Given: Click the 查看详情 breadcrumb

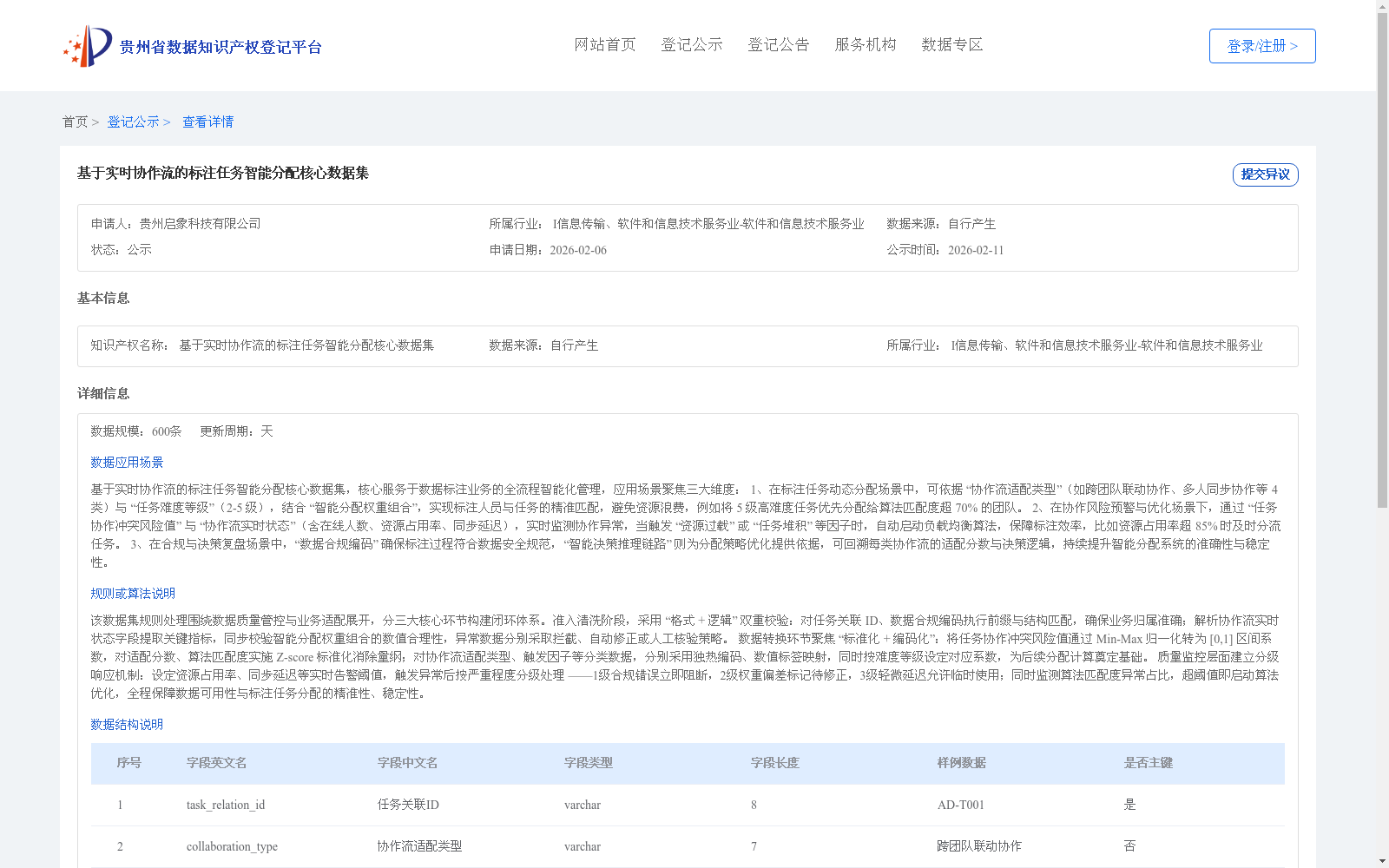Looking at the screenshot, I should click(207, 122).
